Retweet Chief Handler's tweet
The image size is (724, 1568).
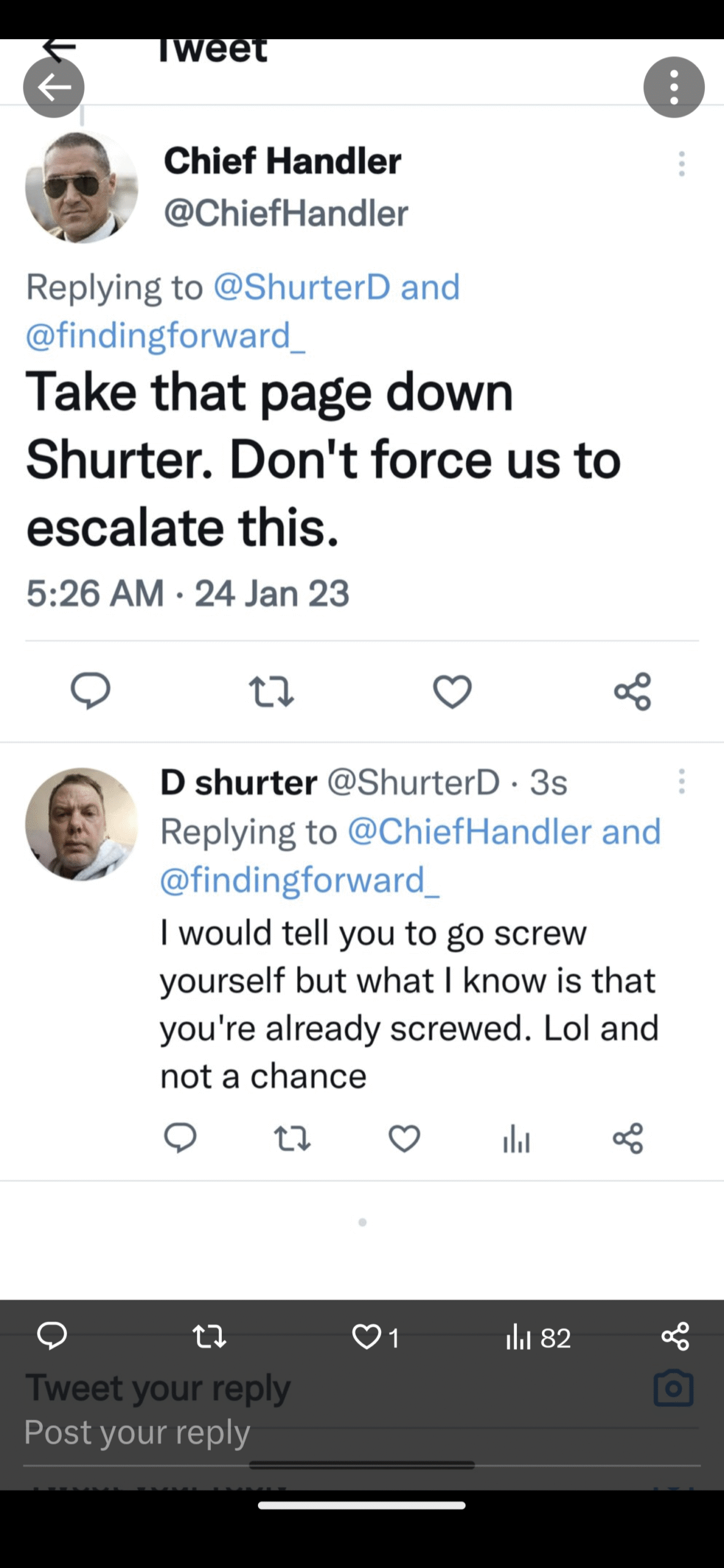coord(271,691)
